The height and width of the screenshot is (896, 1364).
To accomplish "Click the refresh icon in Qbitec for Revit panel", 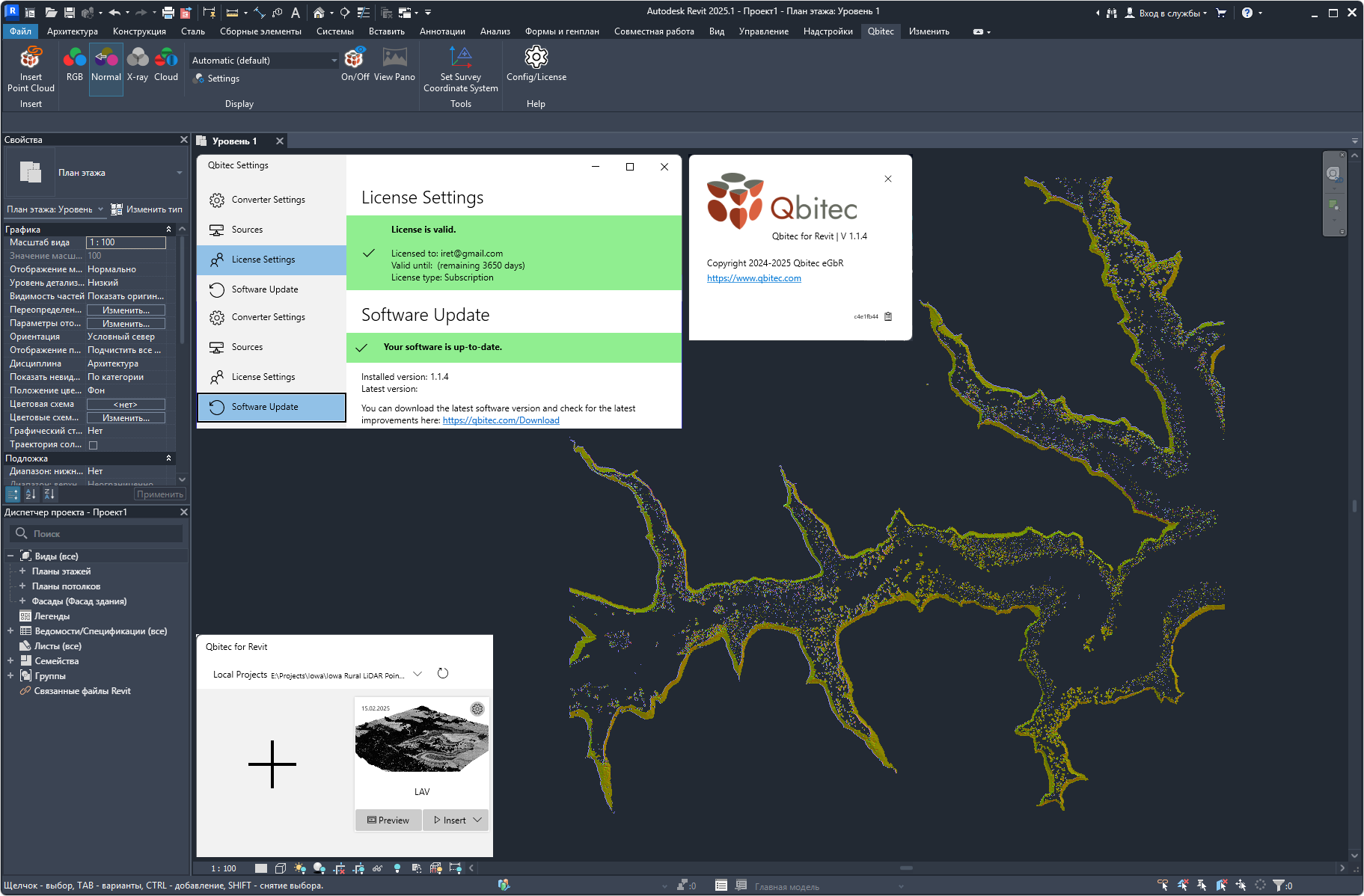I will coord(442,673).
